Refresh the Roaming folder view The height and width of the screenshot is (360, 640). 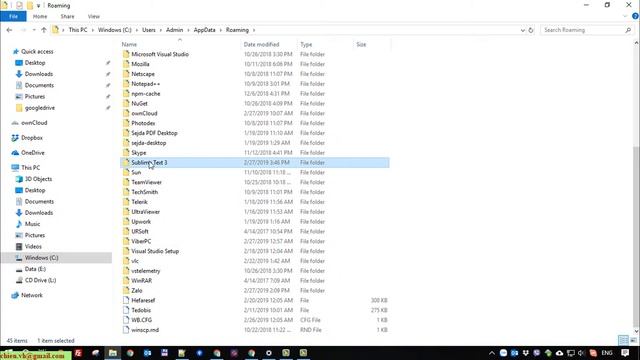(531, 30)
